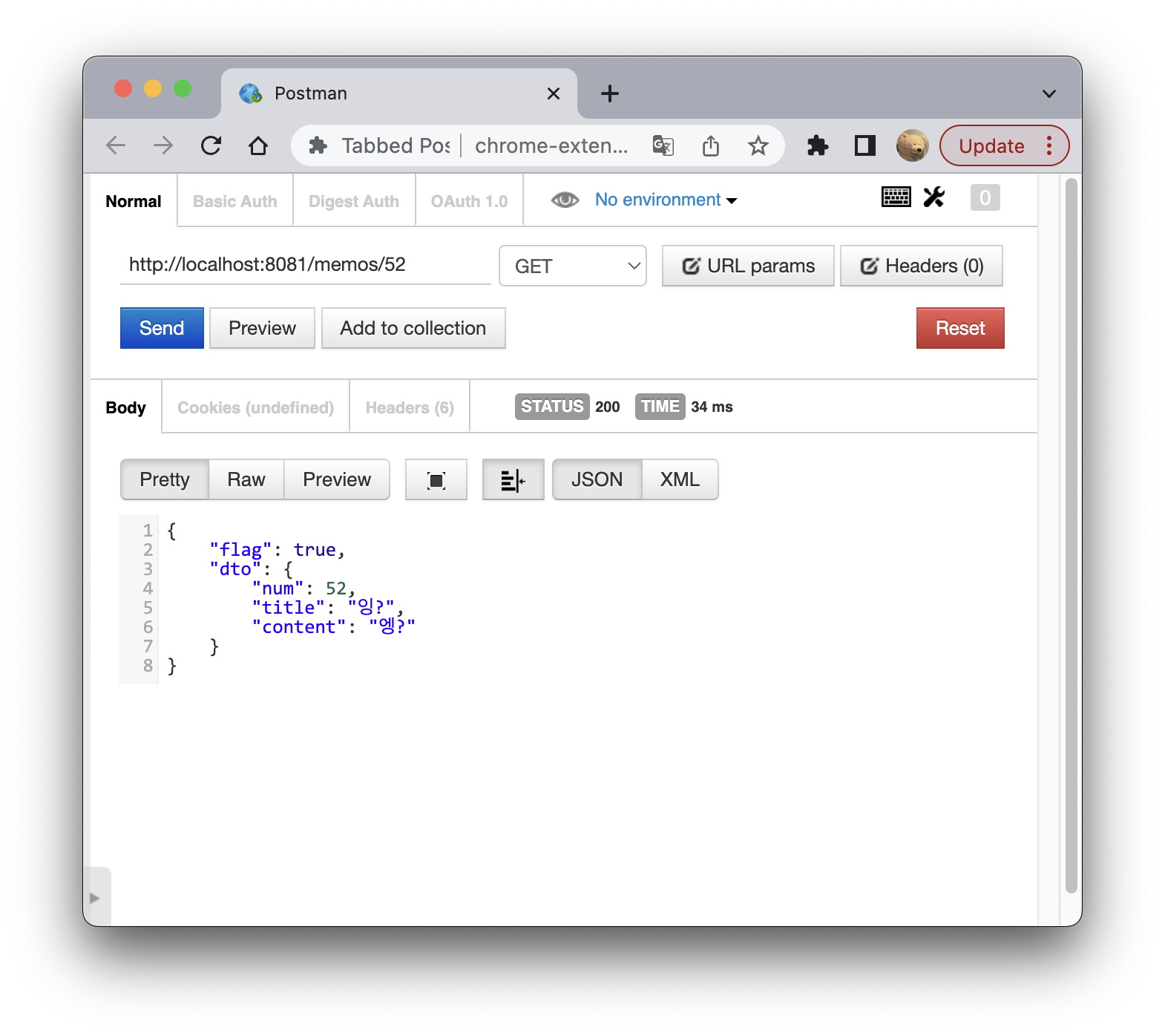Click the share page icon

coord(711,145)
